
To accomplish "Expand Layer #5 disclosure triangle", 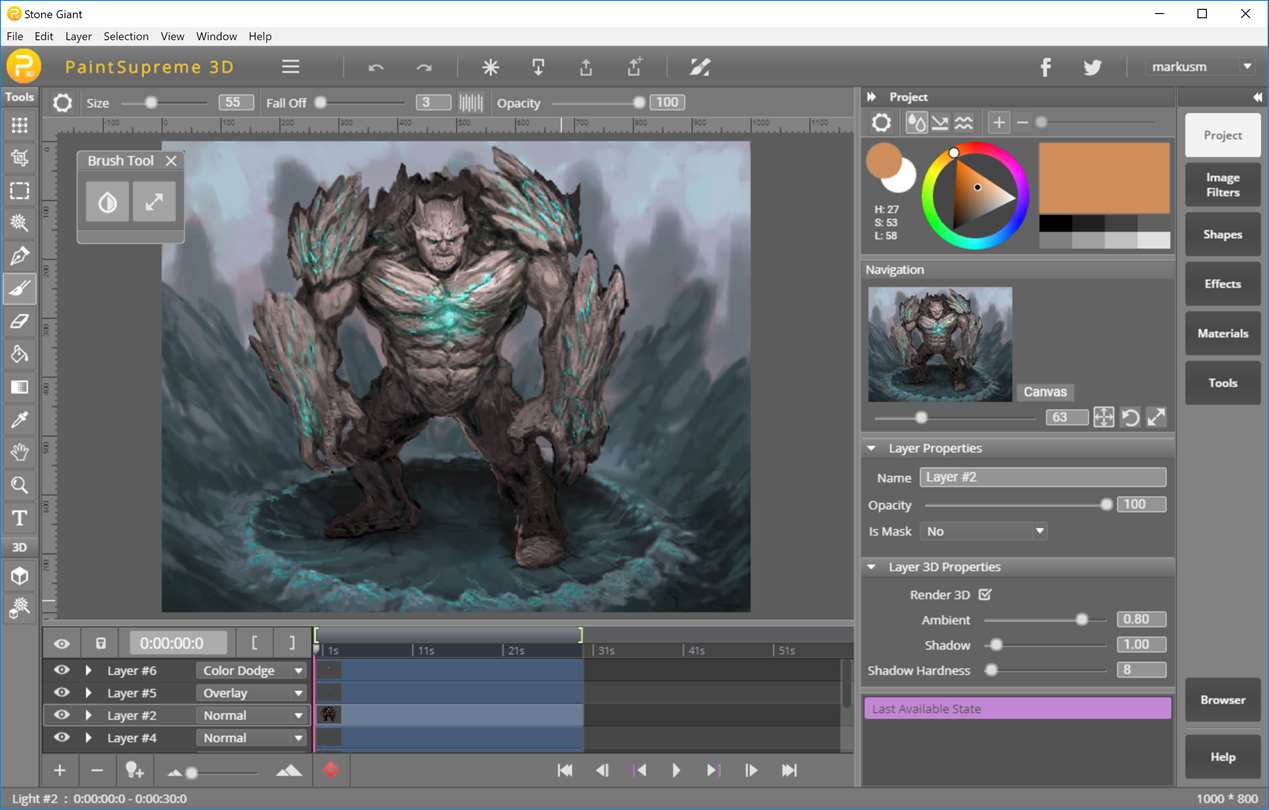I will point(89,693).
